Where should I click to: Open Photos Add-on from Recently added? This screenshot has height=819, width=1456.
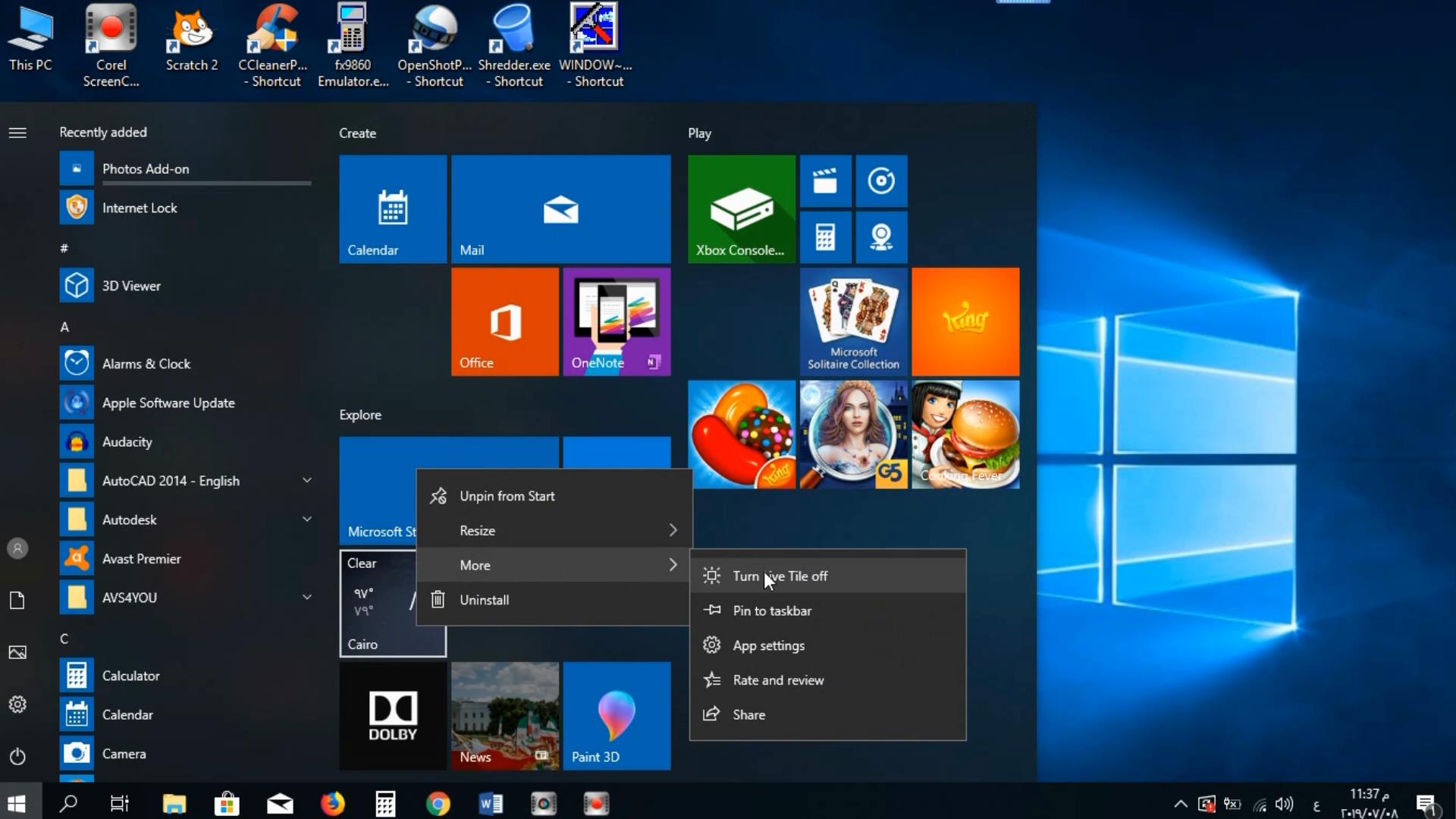click(x=186, y=169)
